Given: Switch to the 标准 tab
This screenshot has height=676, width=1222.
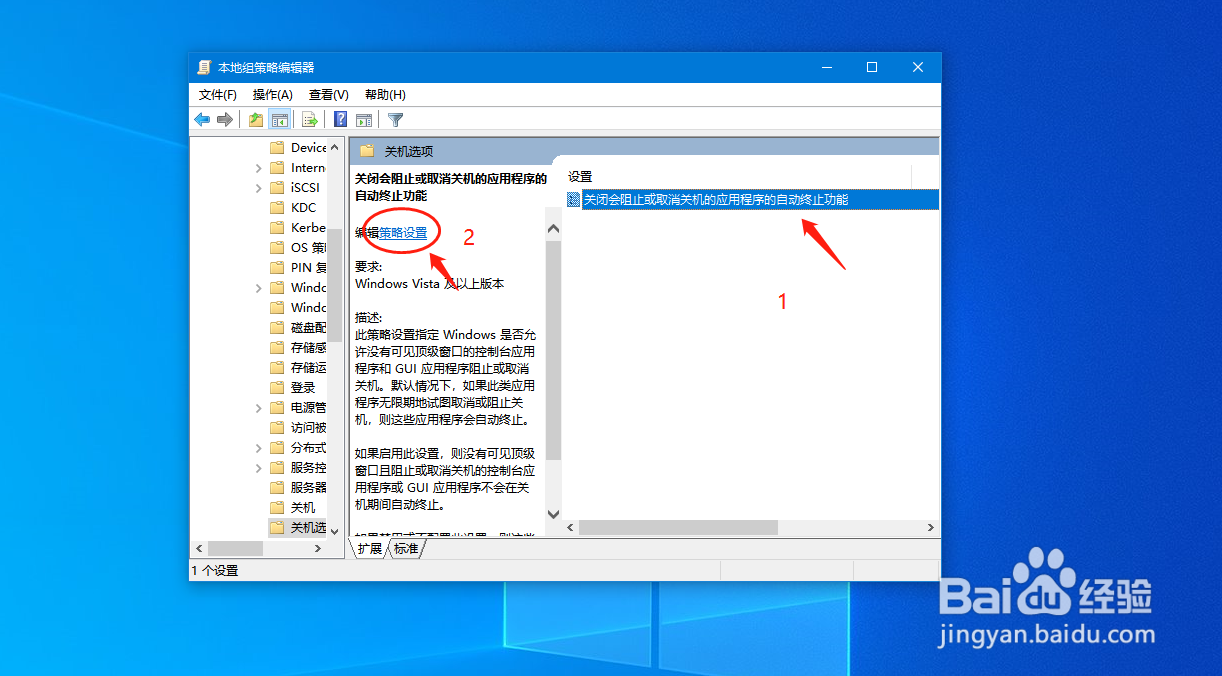Looking at the screenshot, I should pyautogui.click(x=406, y=549).
